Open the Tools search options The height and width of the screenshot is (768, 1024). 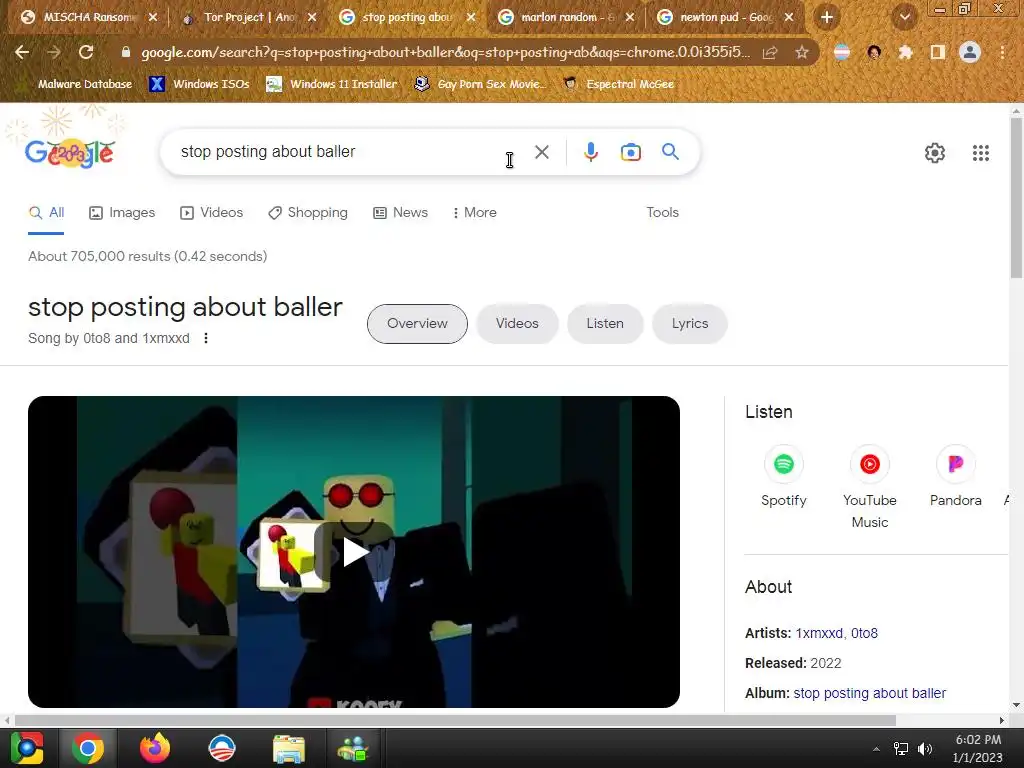(662, 212)
